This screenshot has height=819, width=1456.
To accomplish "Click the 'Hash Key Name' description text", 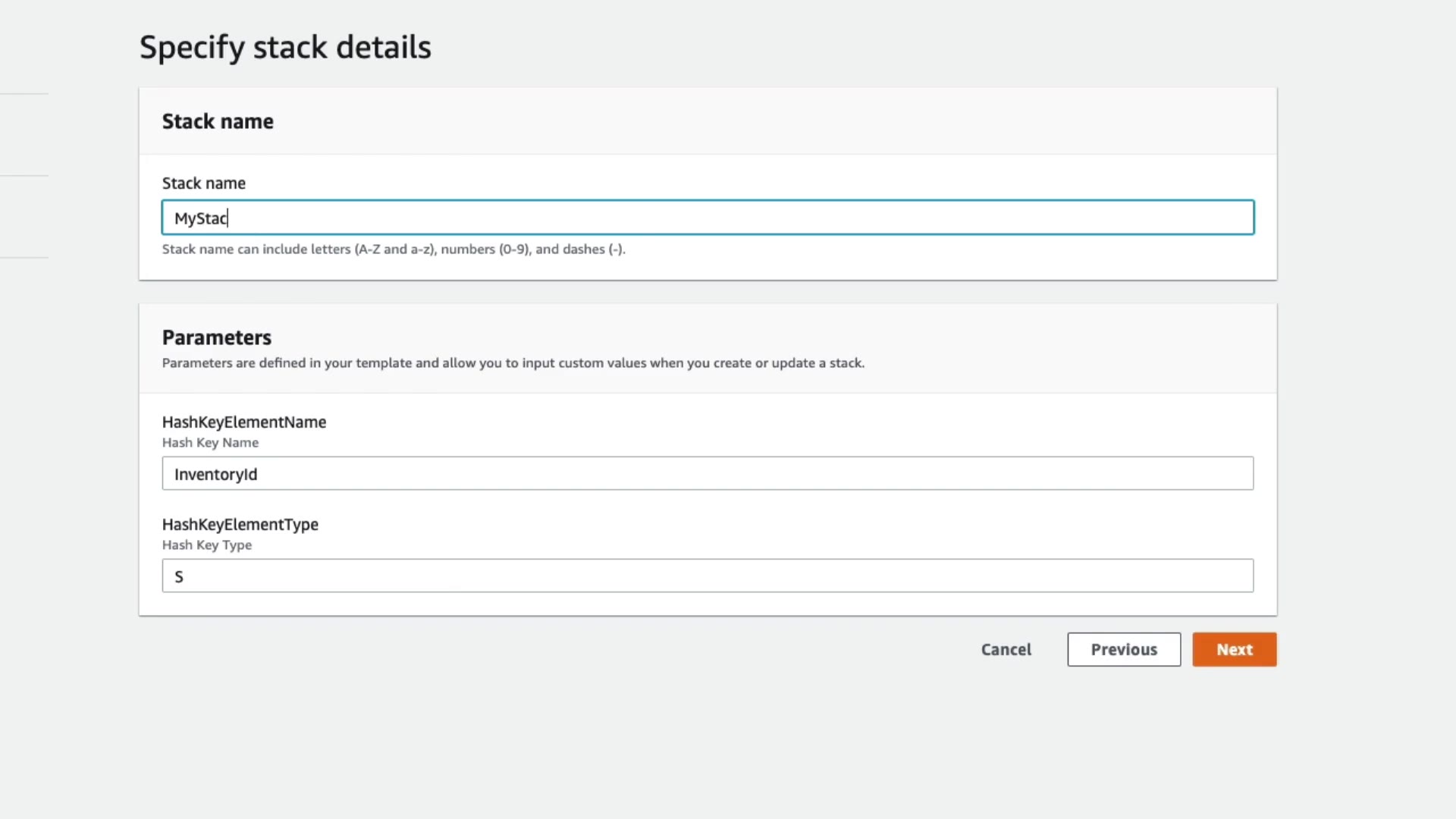I will point(210,442).
